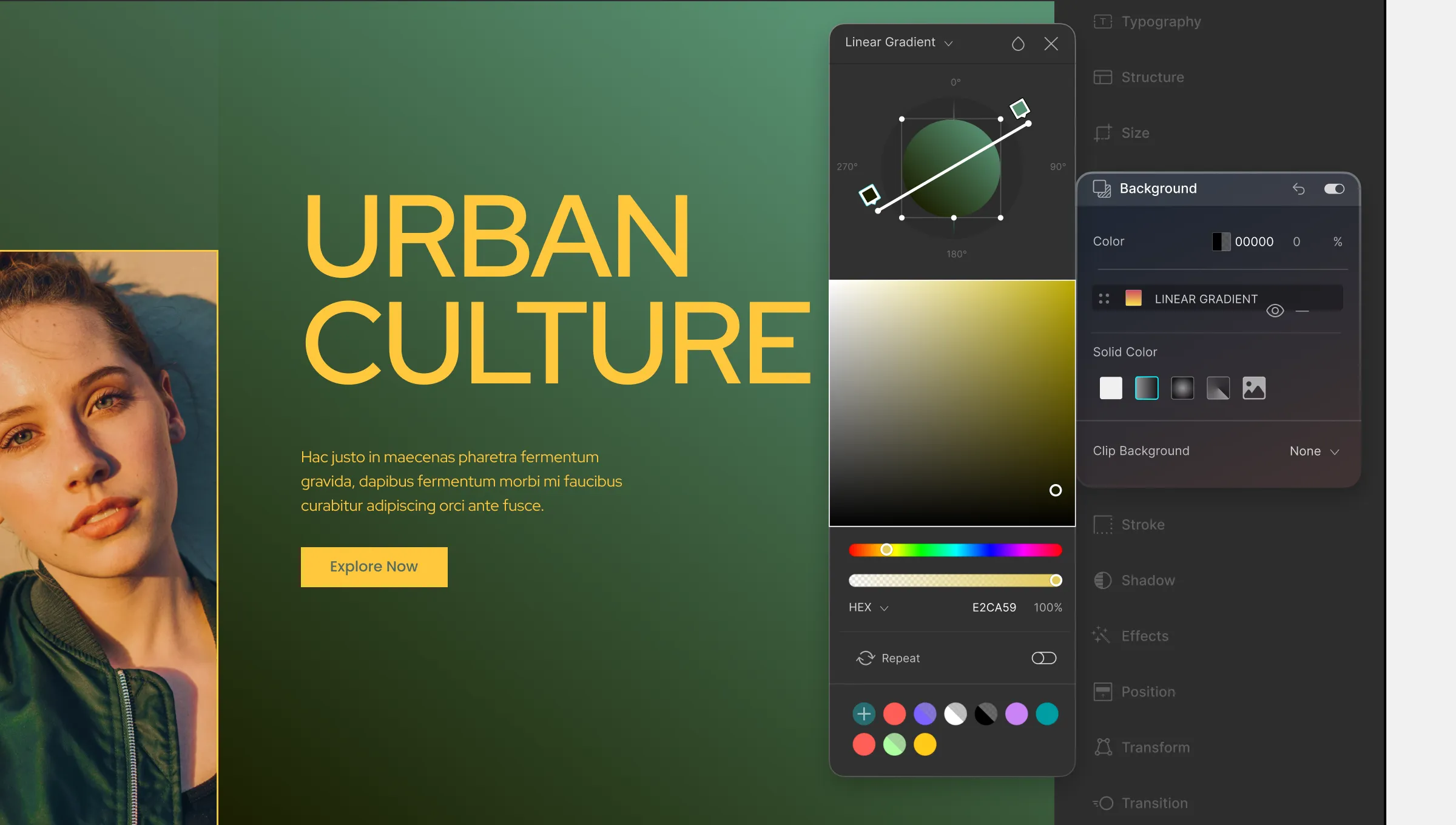Click the saturation picker circle handle
The image size is (1456, 825).
click(x=1056, y=490)
